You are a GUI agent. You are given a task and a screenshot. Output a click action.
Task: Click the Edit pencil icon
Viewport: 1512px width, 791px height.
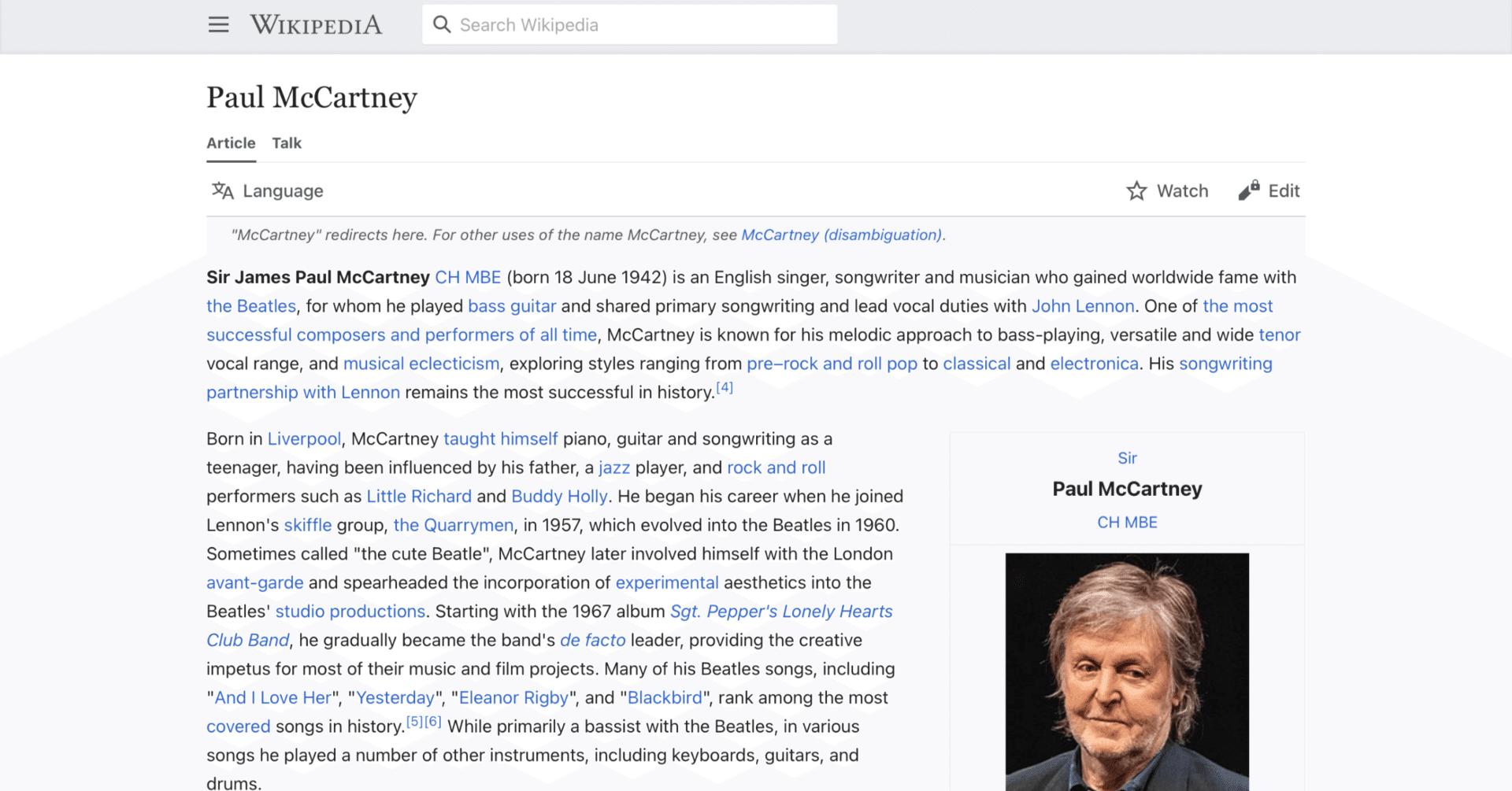[x=1247, y=190]
